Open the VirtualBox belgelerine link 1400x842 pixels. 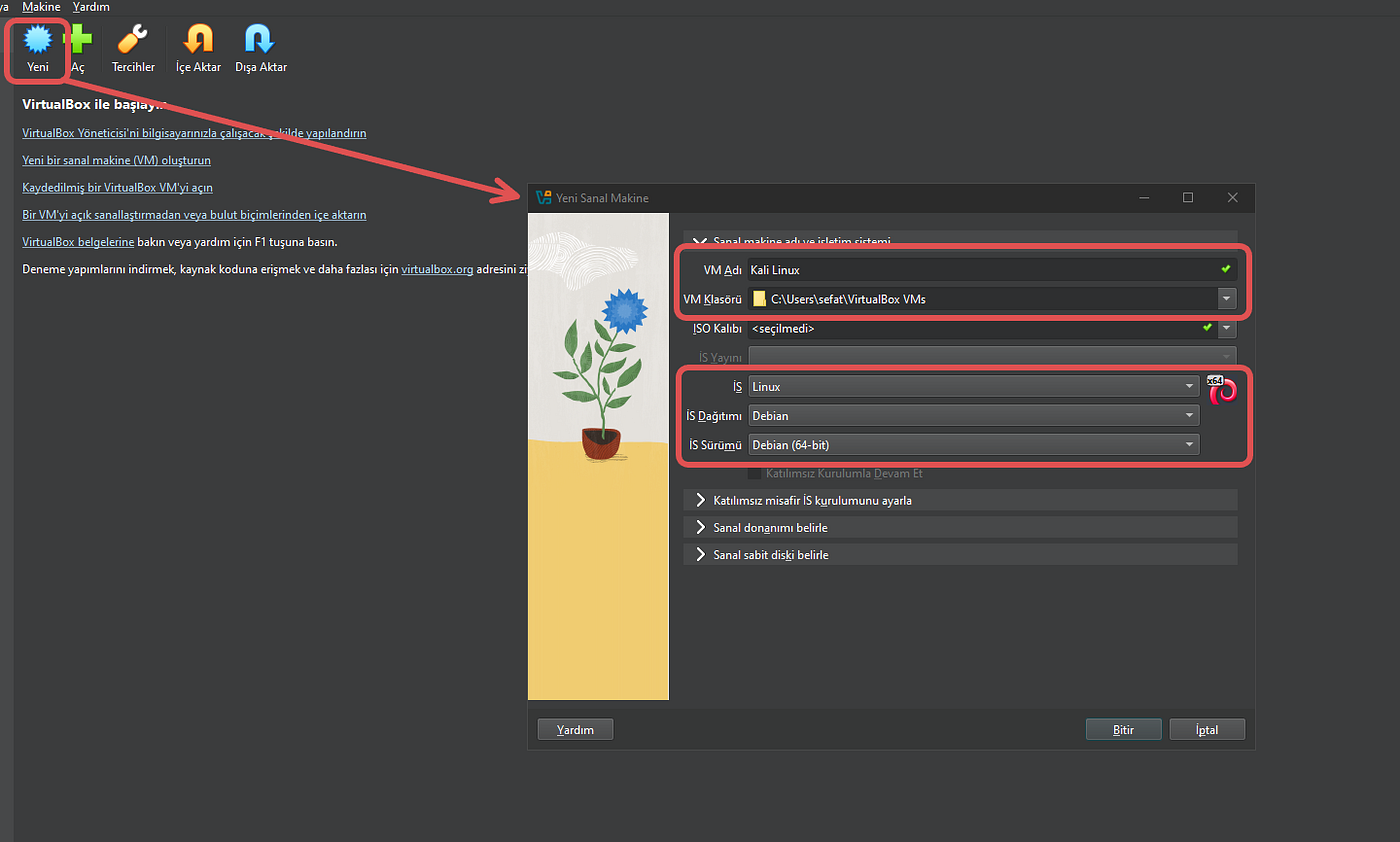[x=78, y=241]
